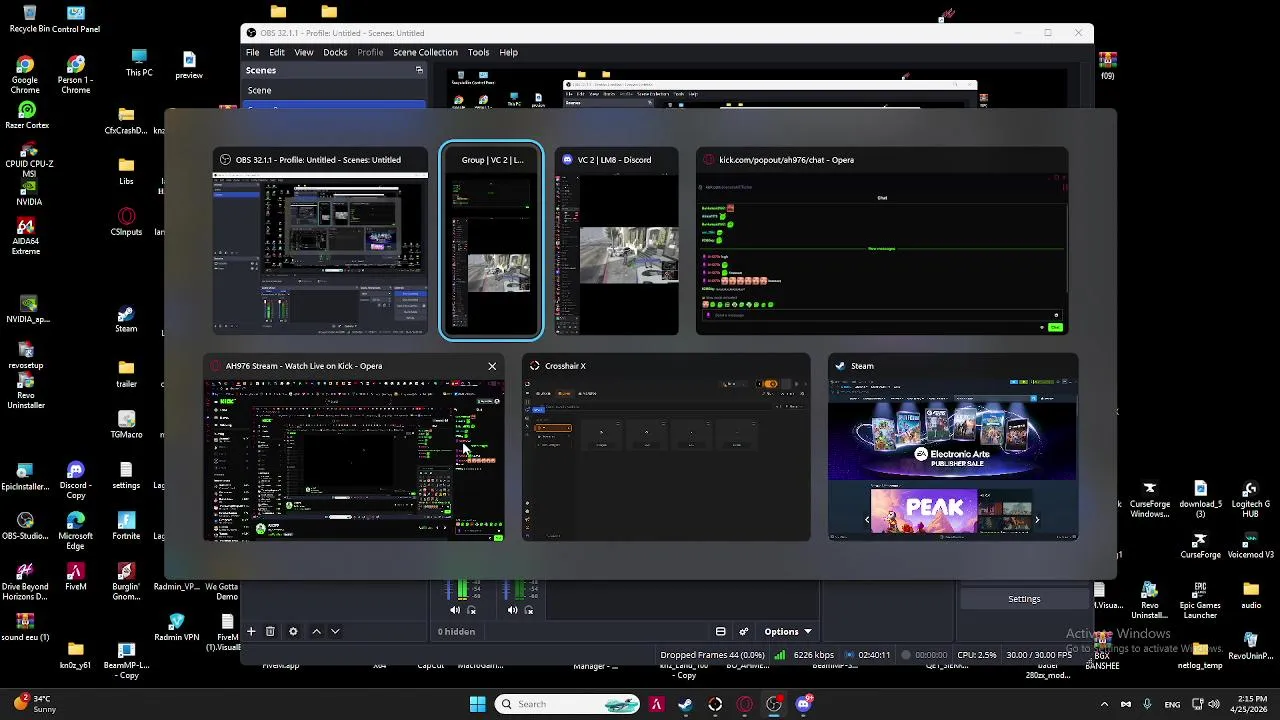Open the Steam desktop shortcut
Image resolution: width=1280 pixels, height=720 pixels.
(x=126, y=320)
